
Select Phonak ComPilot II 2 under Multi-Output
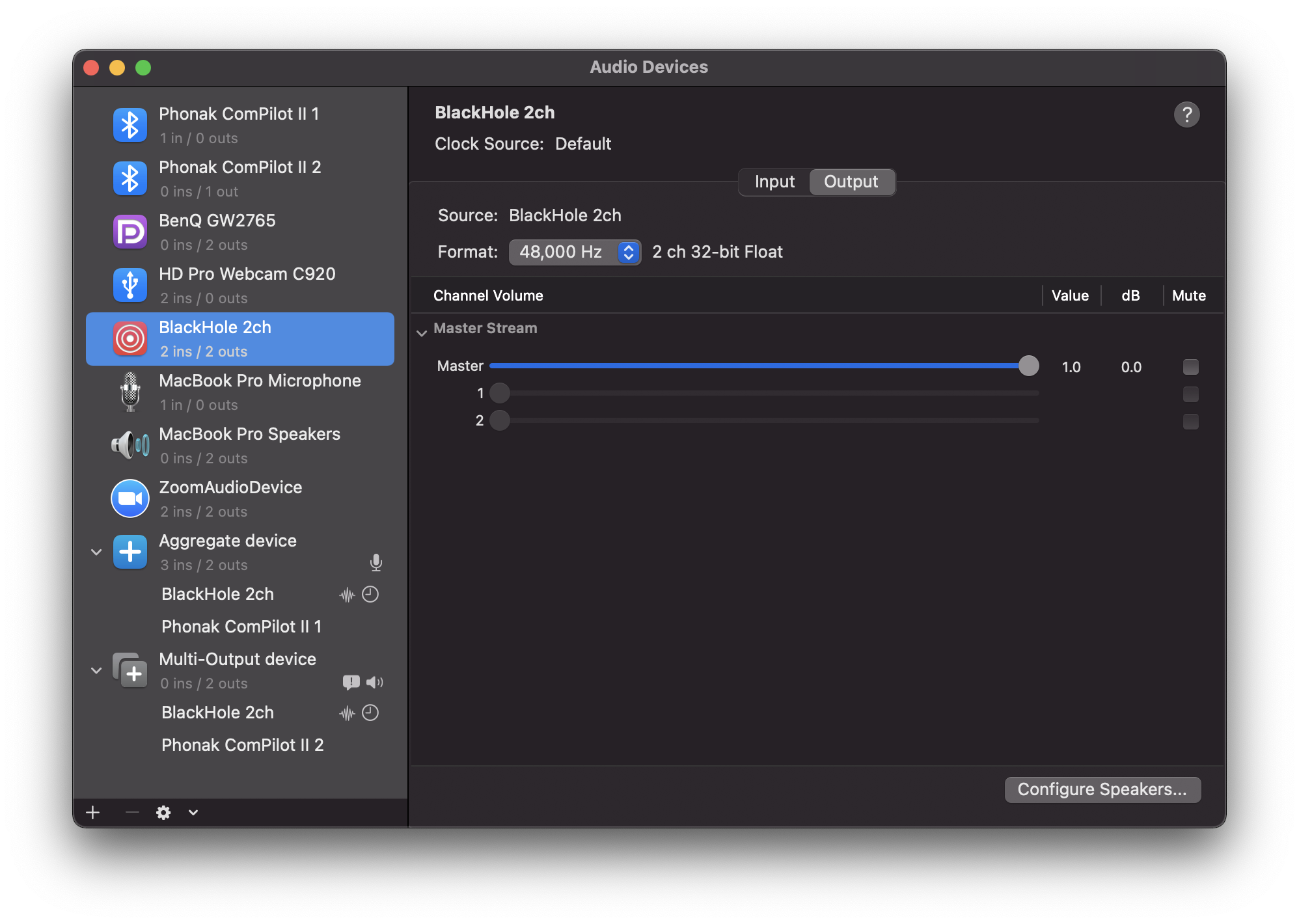[x=242, y=745]
